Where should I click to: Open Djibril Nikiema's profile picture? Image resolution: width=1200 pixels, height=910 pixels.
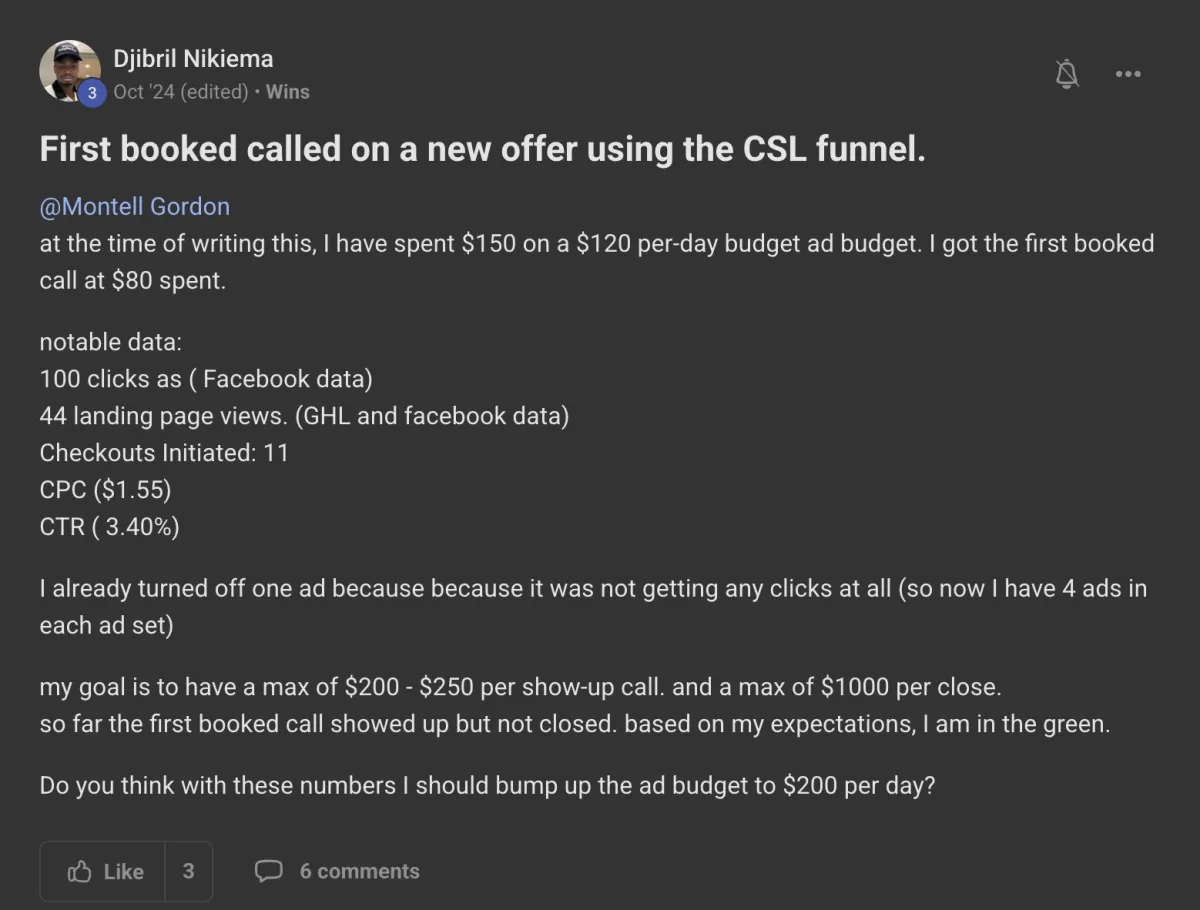click(67, 68)
